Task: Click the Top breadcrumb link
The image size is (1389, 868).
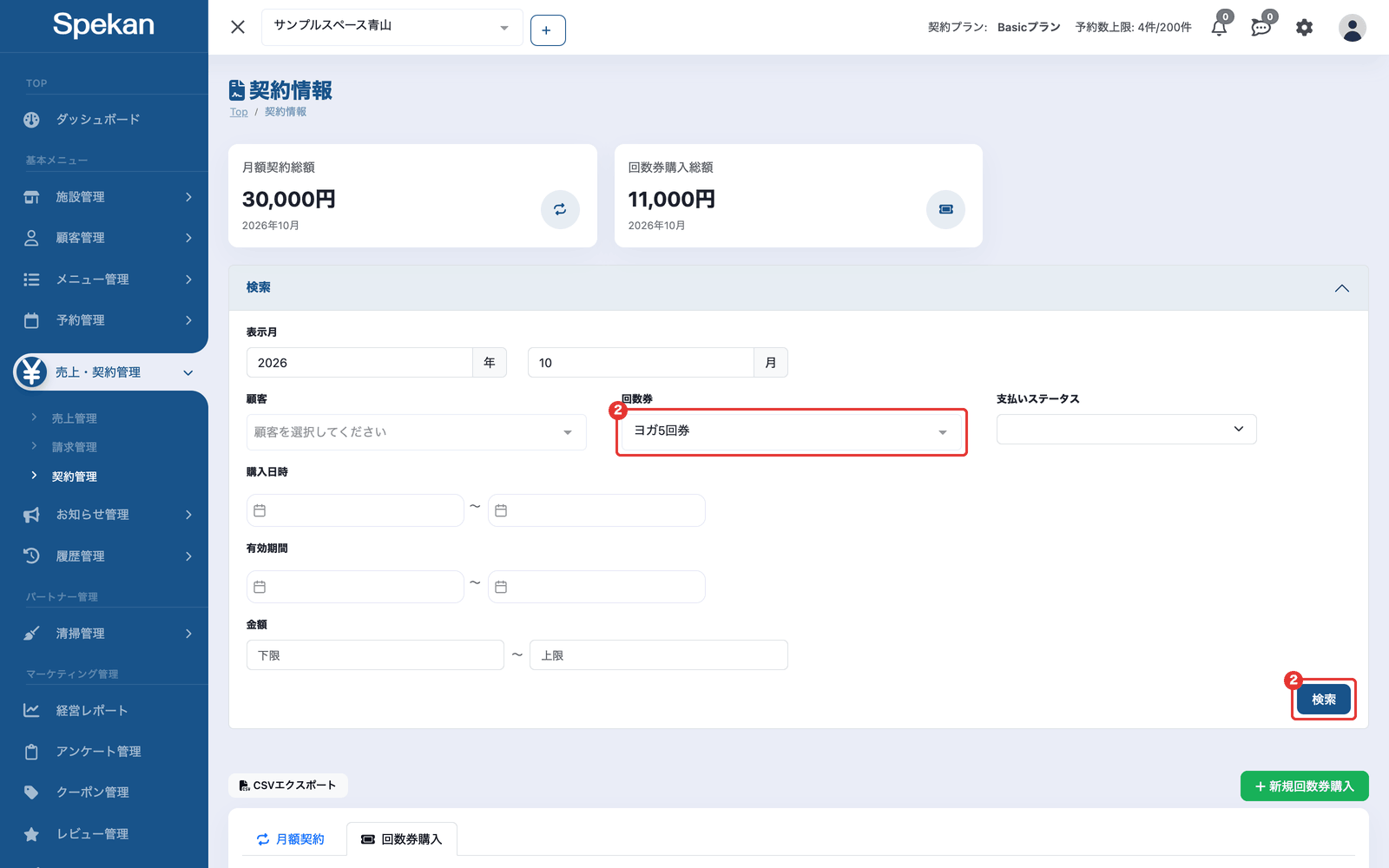Action: [239, 112]
